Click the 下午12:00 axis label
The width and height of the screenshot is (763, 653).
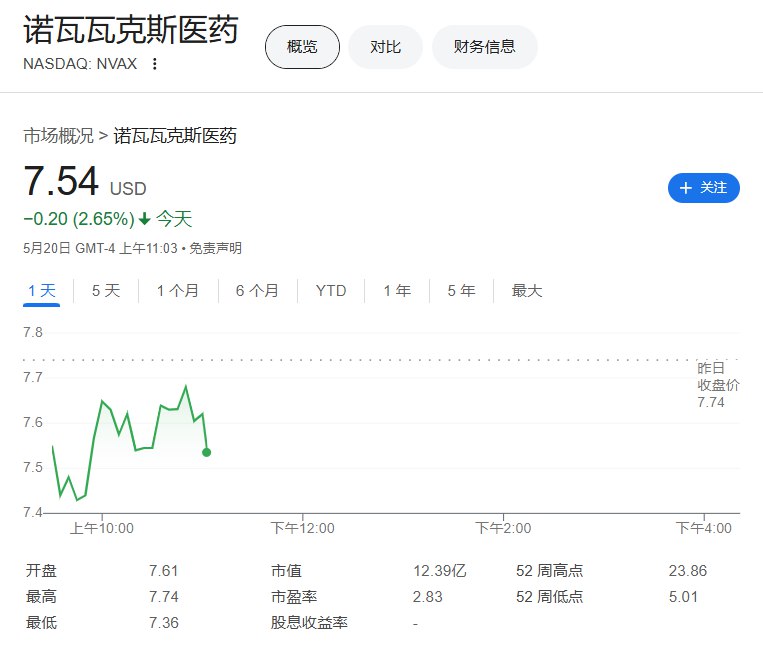pos(303,528)
